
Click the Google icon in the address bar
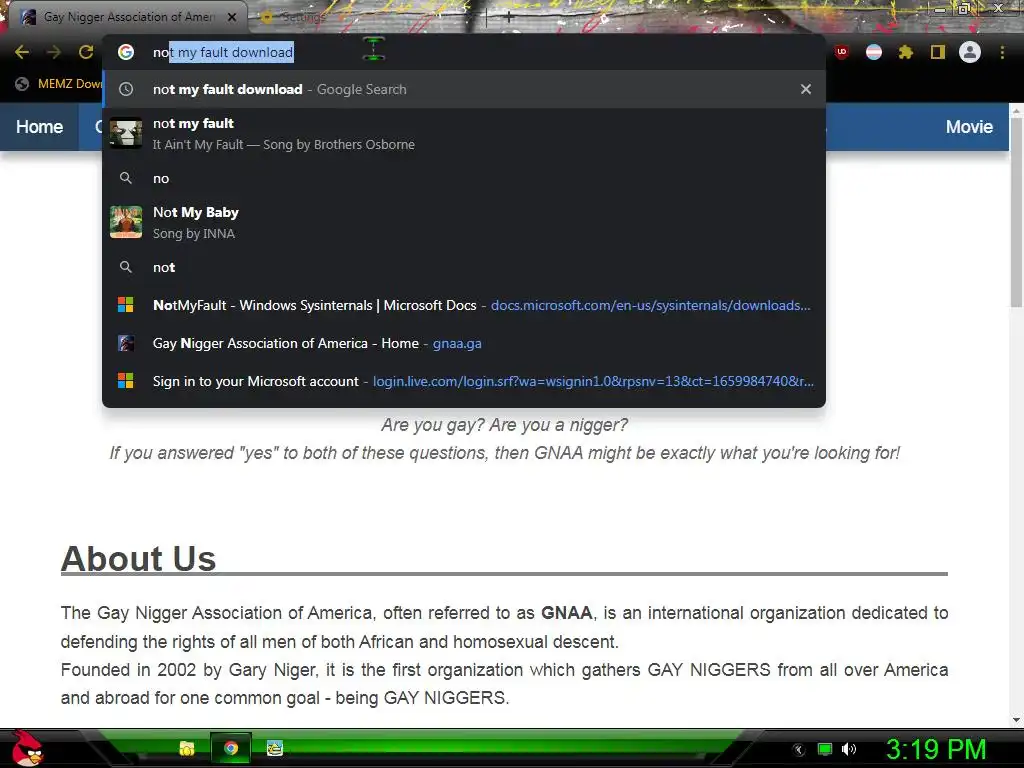click(x=126, y=52)
